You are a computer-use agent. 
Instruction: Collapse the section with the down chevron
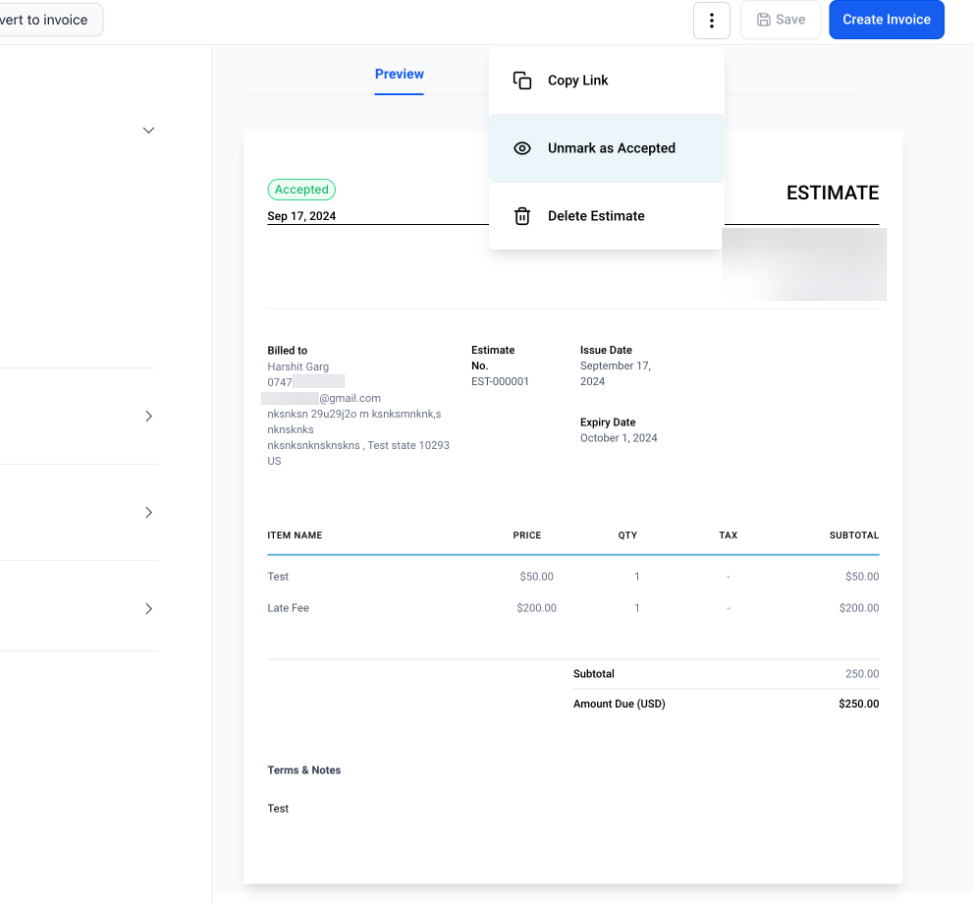pos(148,131)
